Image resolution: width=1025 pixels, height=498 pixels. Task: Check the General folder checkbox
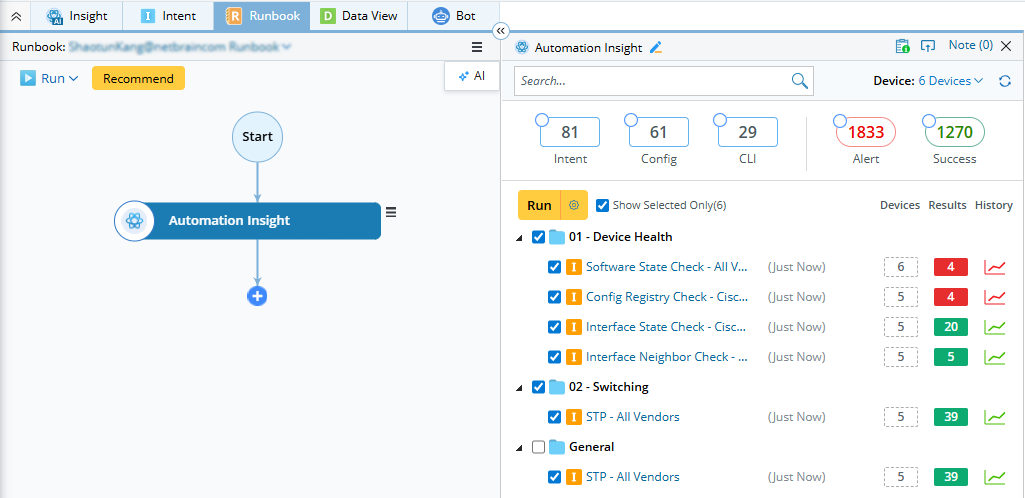tap(539, 447)
